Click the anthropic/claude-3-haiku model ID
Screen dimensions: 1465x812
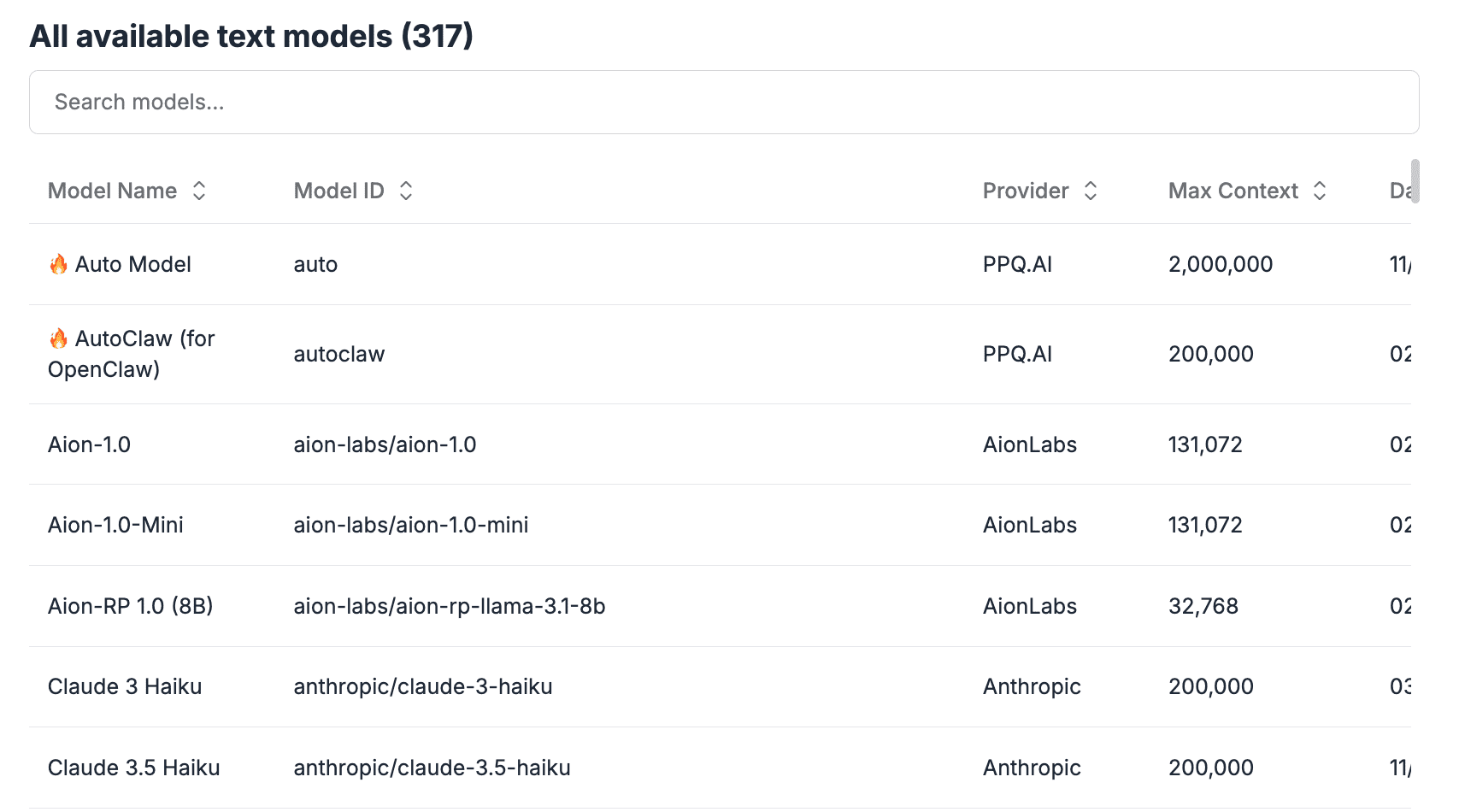(x=423, y=686)
